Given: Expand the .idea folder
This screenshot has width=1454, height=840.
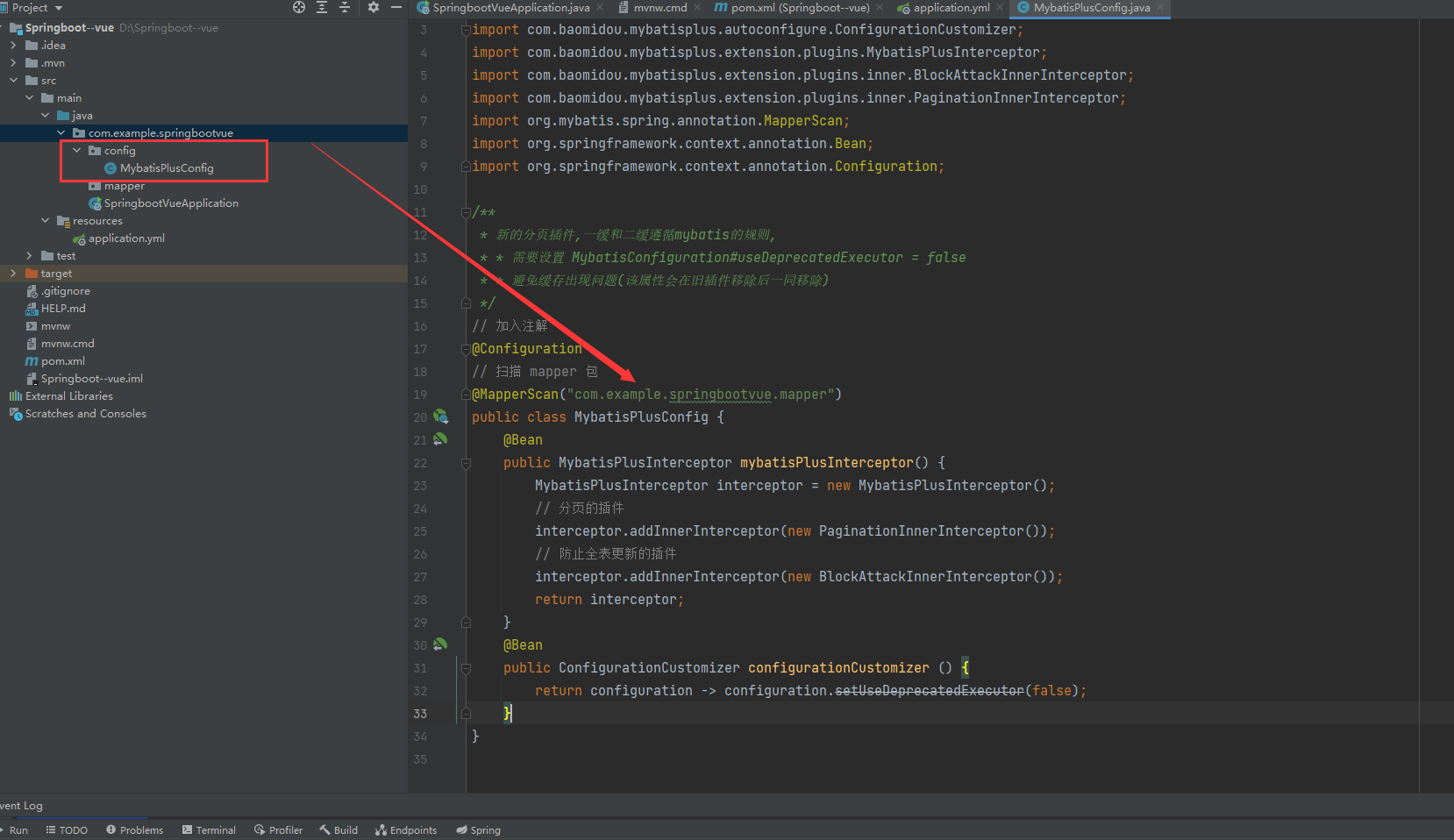Looking at the screenshot, I should (x=13, y=46).
